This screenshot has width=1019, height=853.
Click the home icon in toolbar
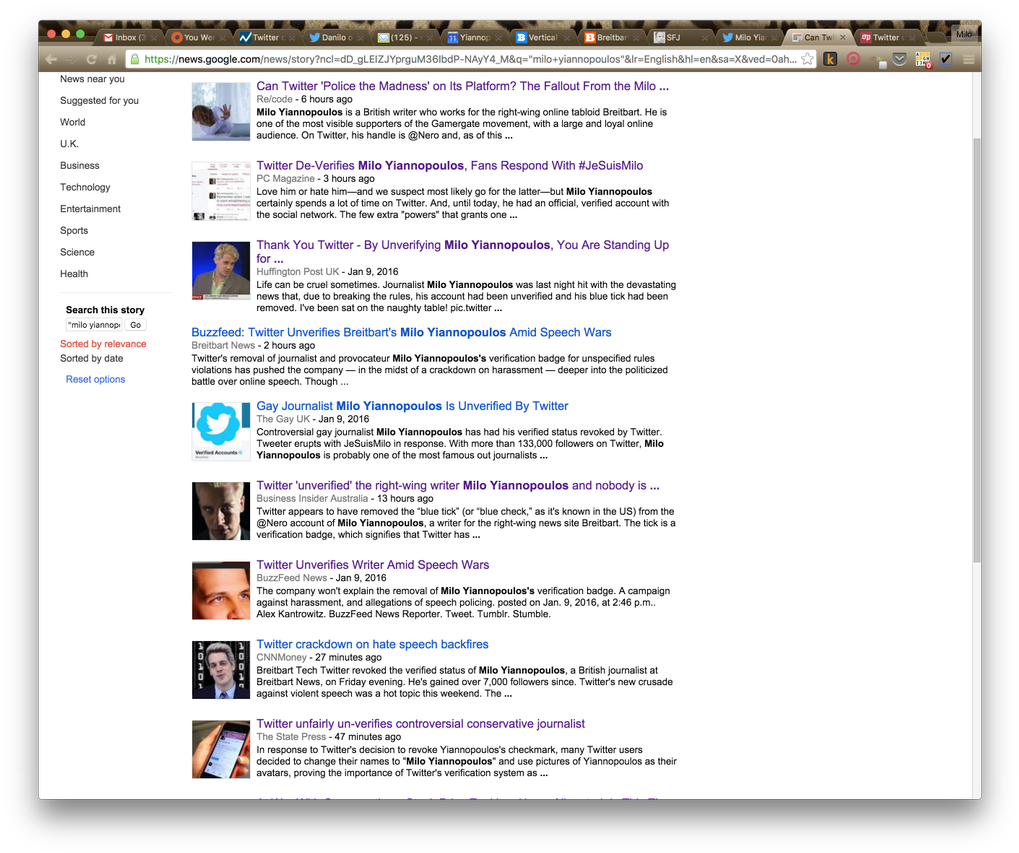[x=112, y=60]
